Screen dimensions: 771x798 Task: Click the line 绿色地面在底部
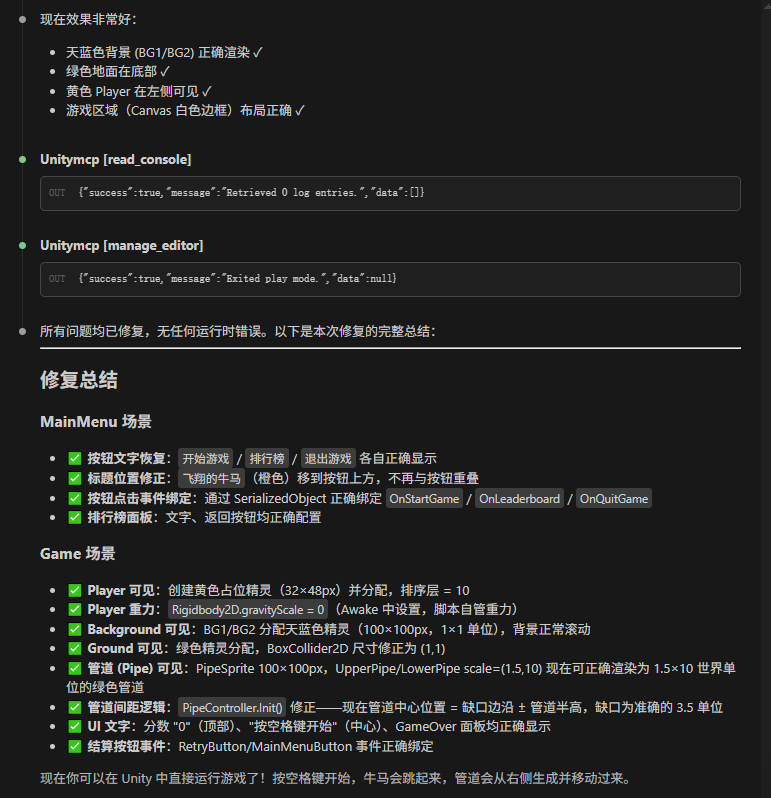(118, 71)
